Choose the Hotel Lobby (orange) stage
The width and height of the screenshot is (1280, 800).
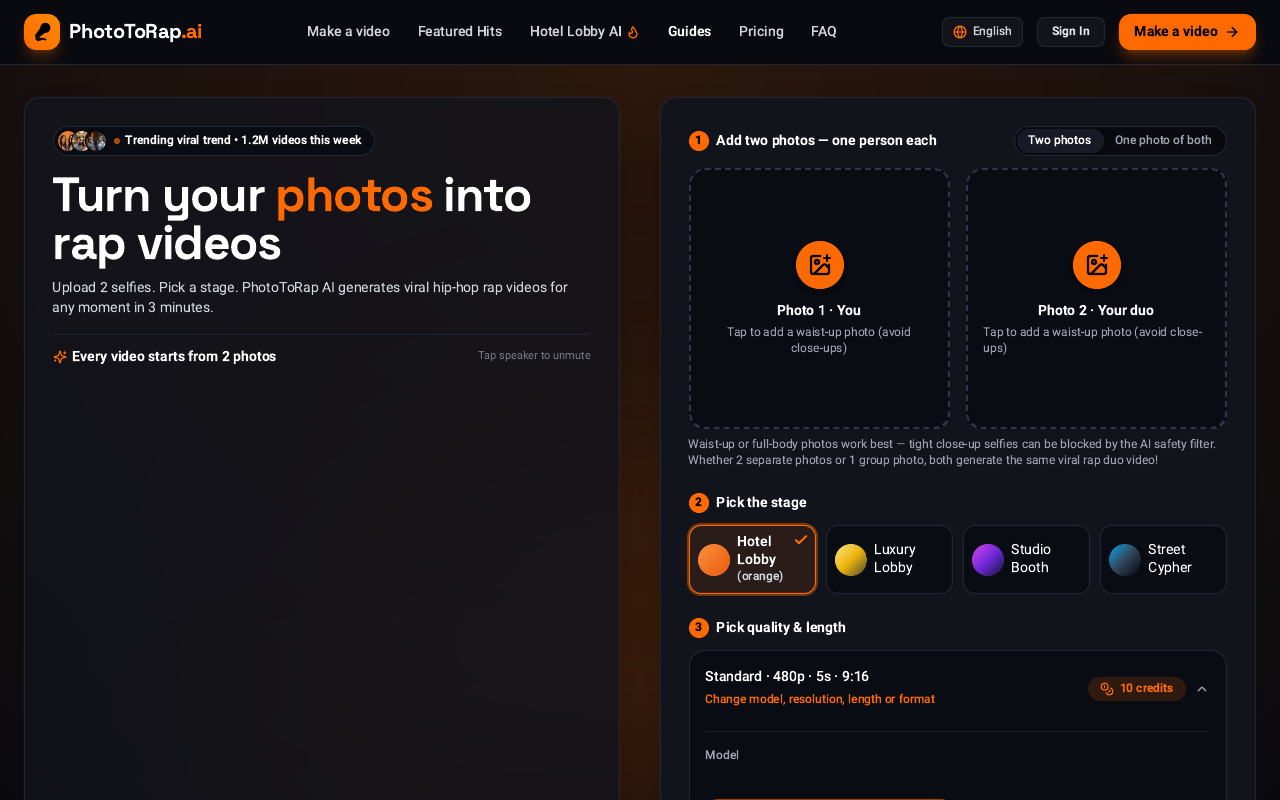pyautogui.click(x=753, y=560)
